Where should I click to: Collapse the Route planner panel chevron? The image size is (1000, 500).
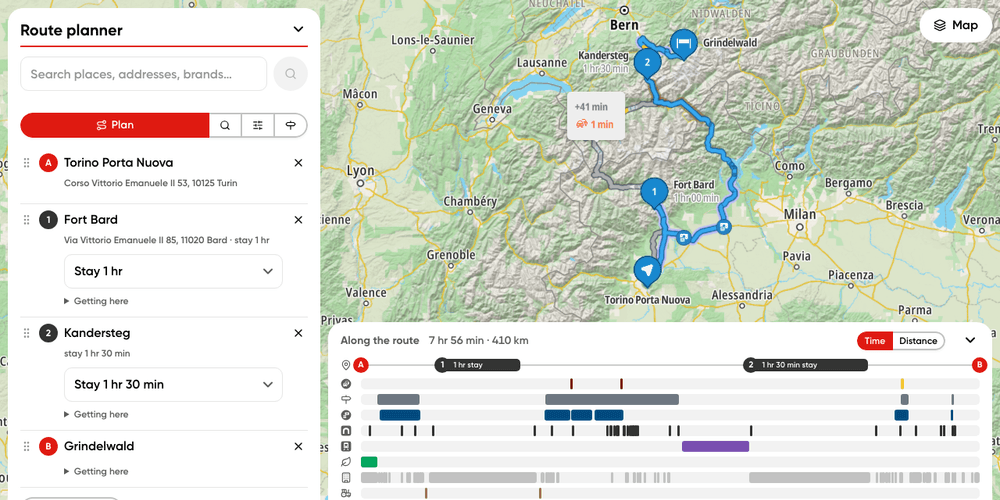coord(298,29)
